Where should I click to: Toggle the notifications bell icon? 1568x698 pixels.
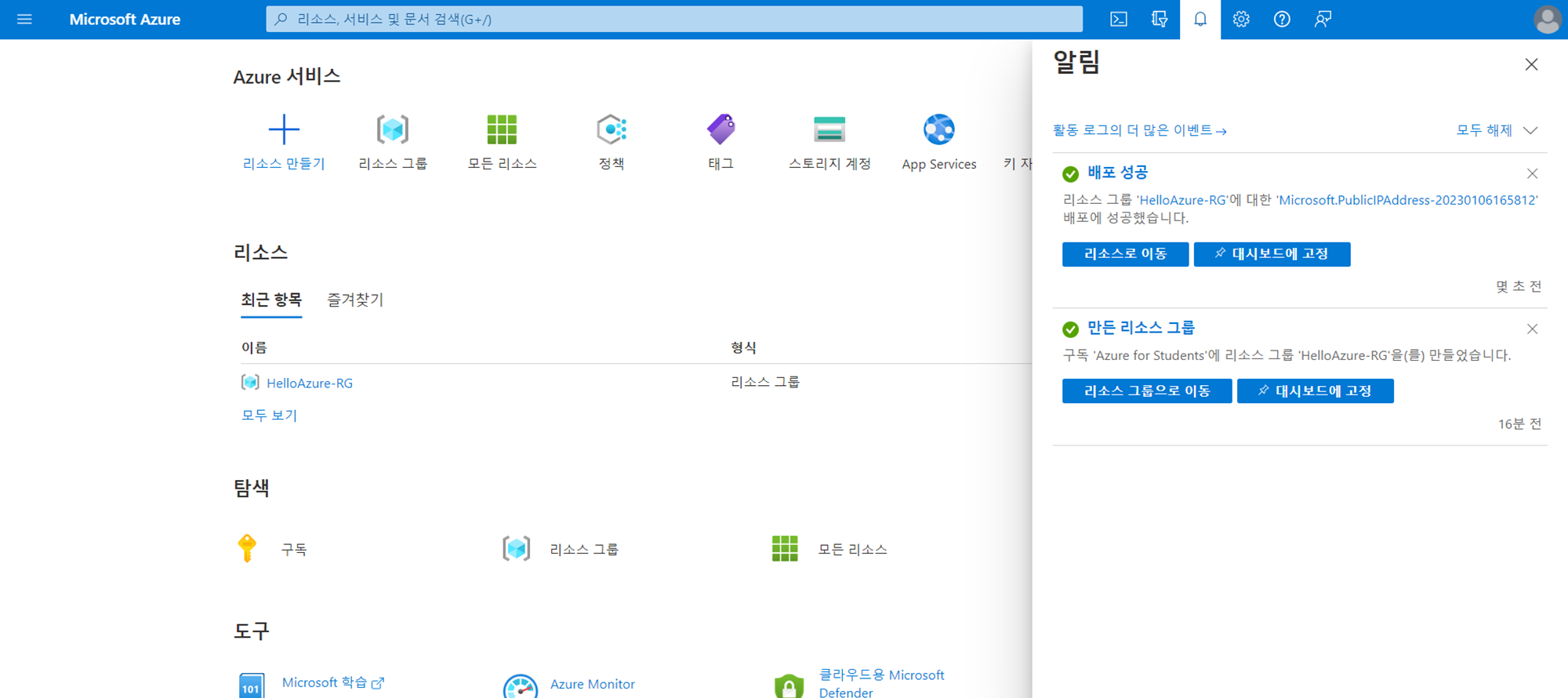pyautogui.click(x=1200, y=19)
